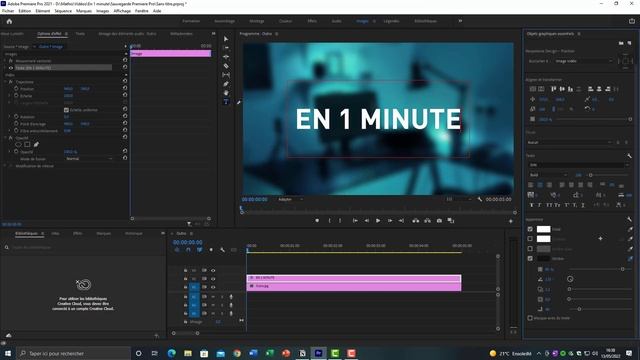Step back one frame
The image size is (640, 360).
[x=367, y=220]
